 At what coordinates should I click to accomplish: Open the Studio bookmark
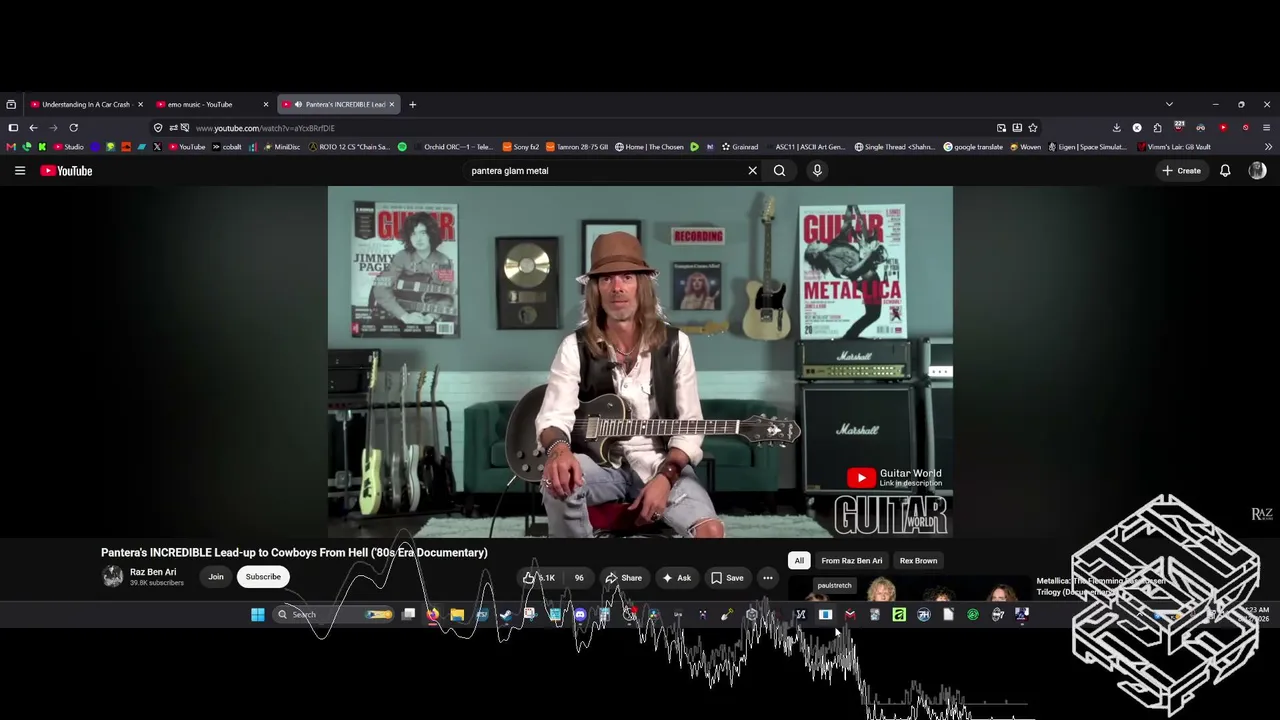[69, 147]
